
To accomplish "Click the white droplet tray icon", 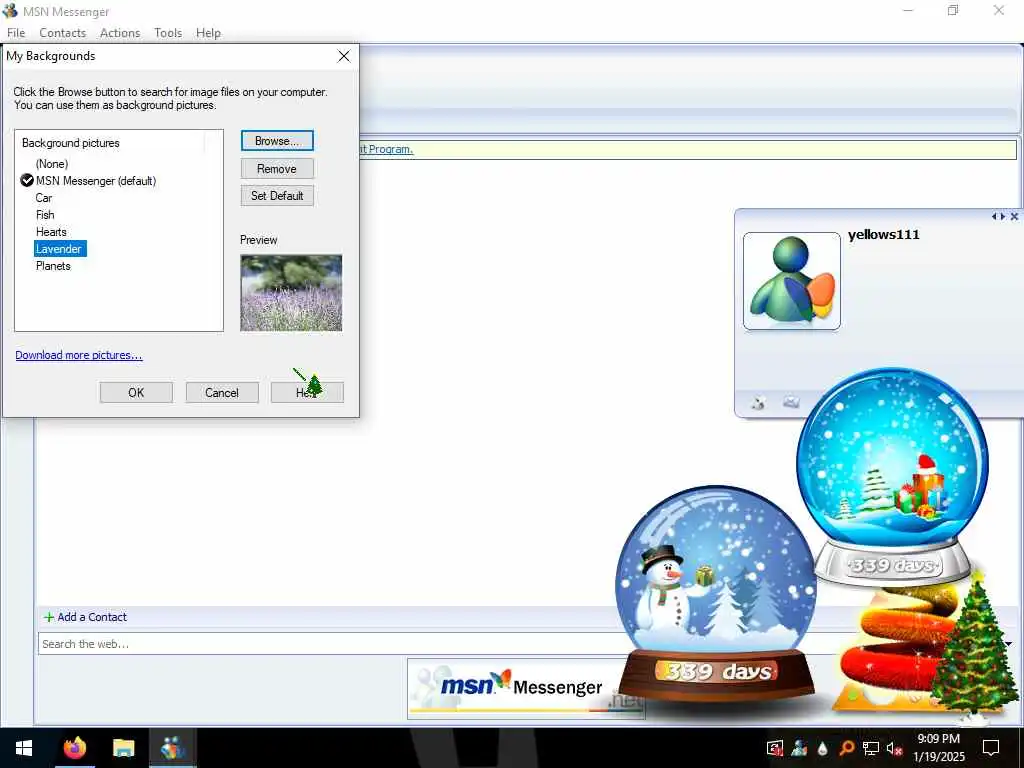I will 822,748.
